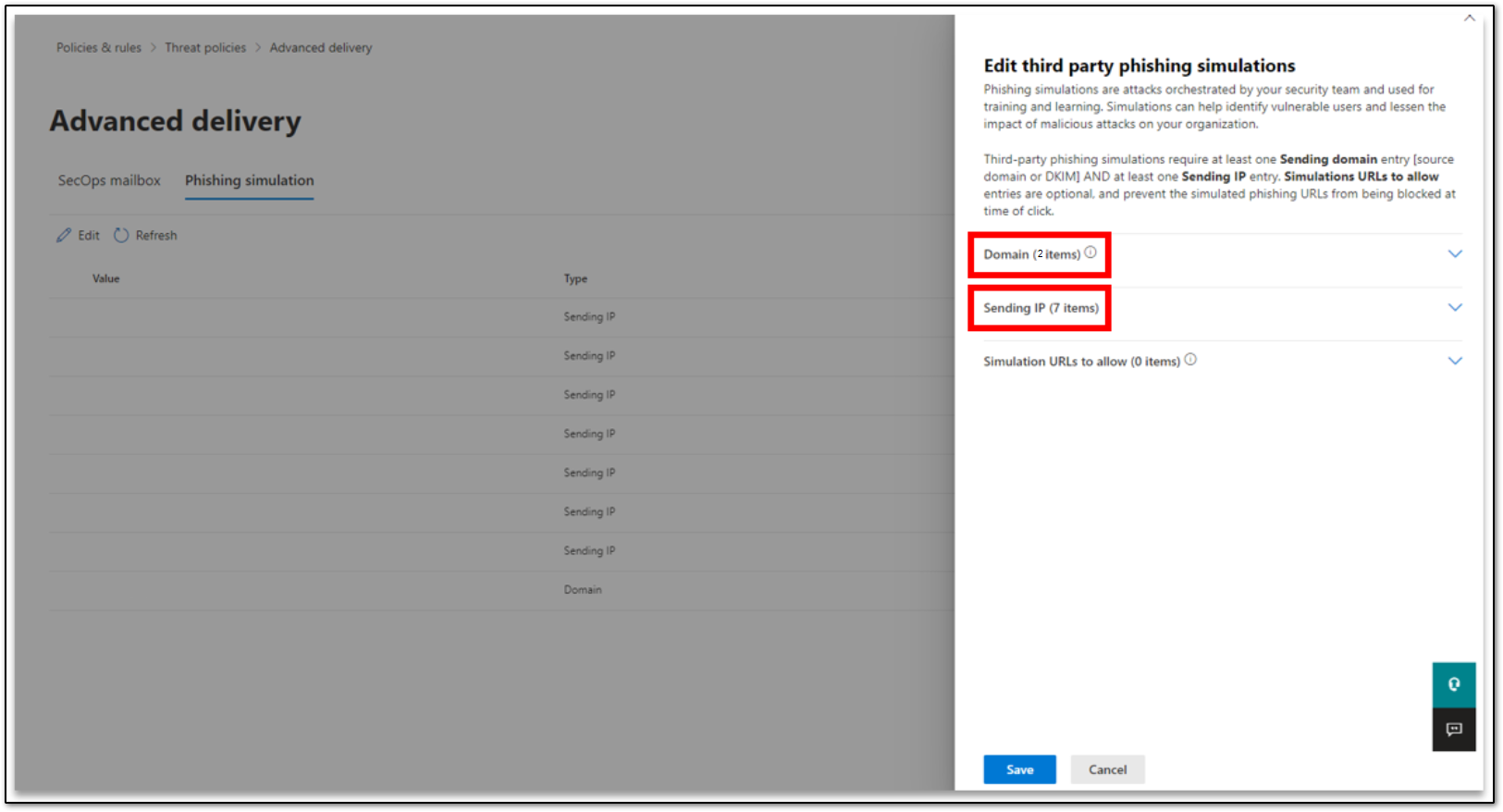Sort by the Type column header
The image size is (1503, 812).
pyautogui.click(x=575, y=278)
